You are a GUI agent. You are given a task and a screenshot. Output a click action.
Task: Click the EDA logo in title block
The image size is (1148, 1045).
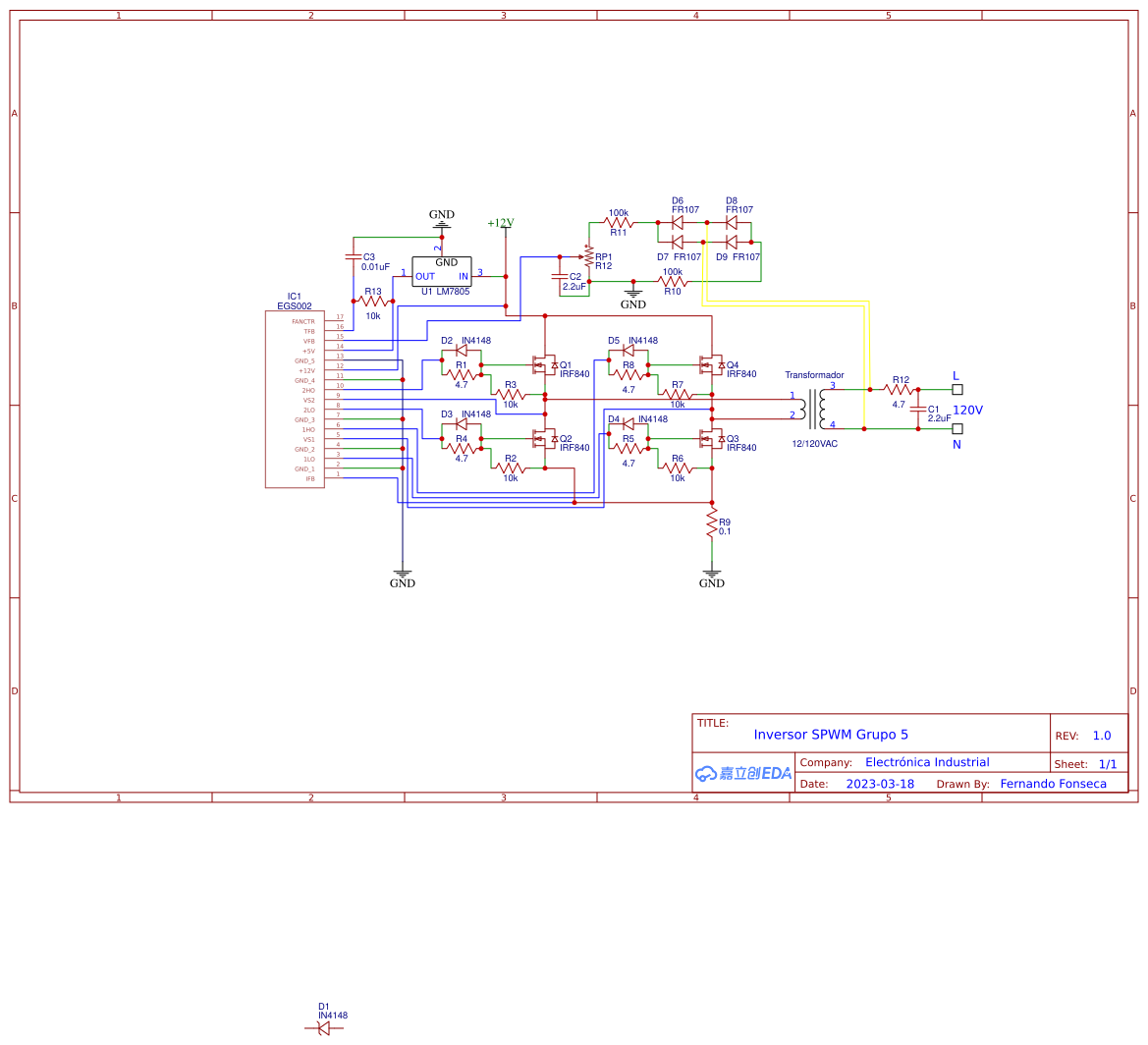(743, 773)
